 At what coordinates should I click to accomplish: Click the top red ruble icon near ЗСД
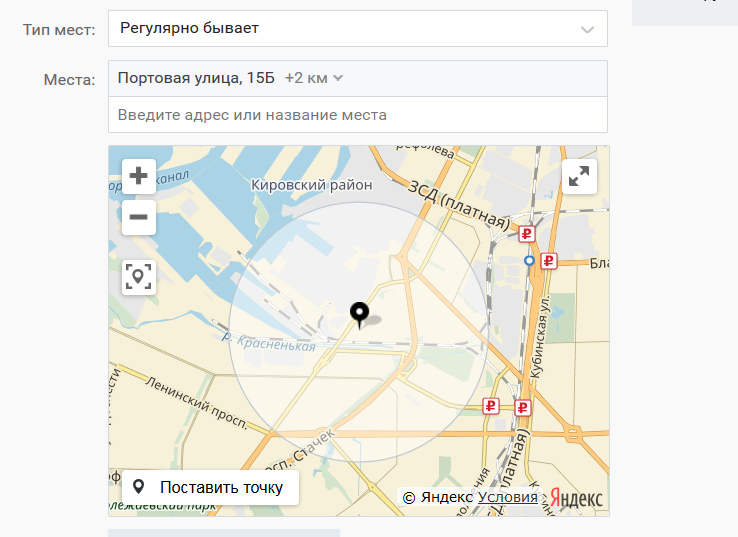pyautogui.click(x=528, y=234)
